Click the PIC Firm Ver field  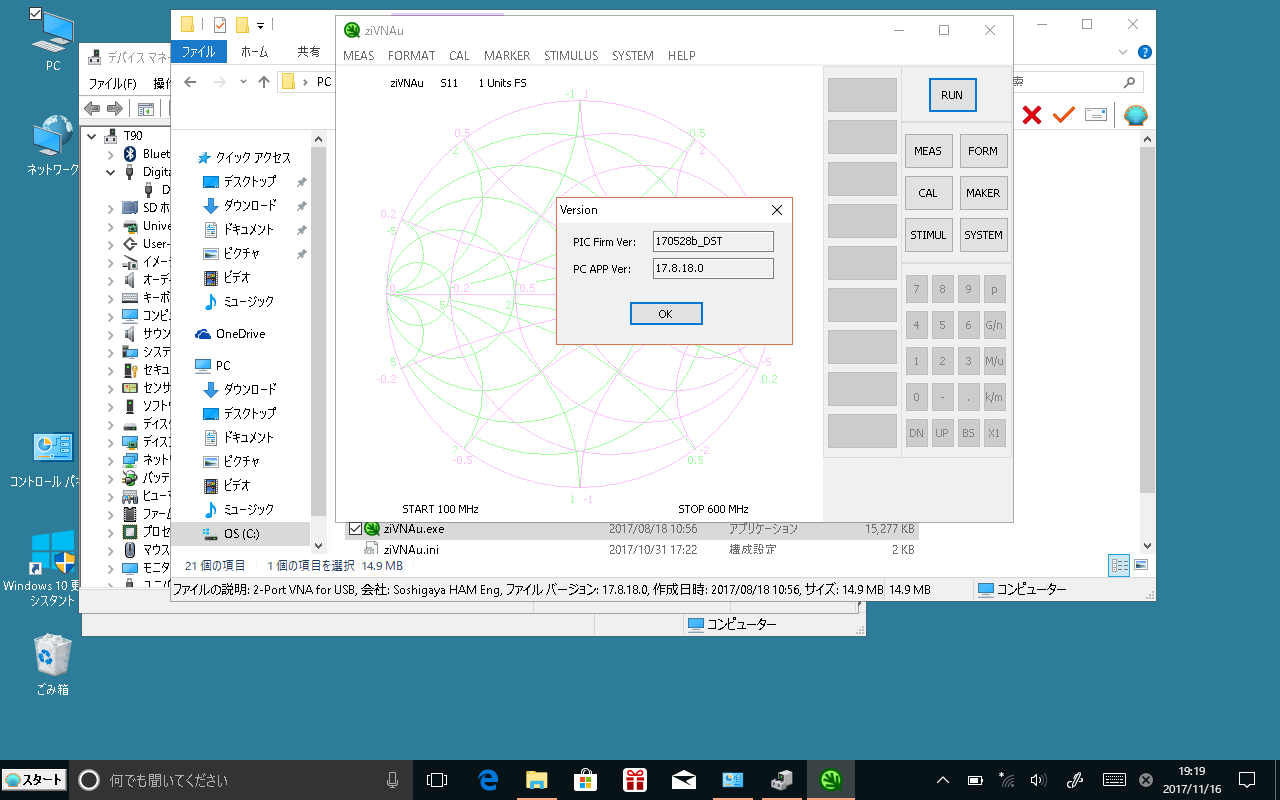[x=713, y=241]
